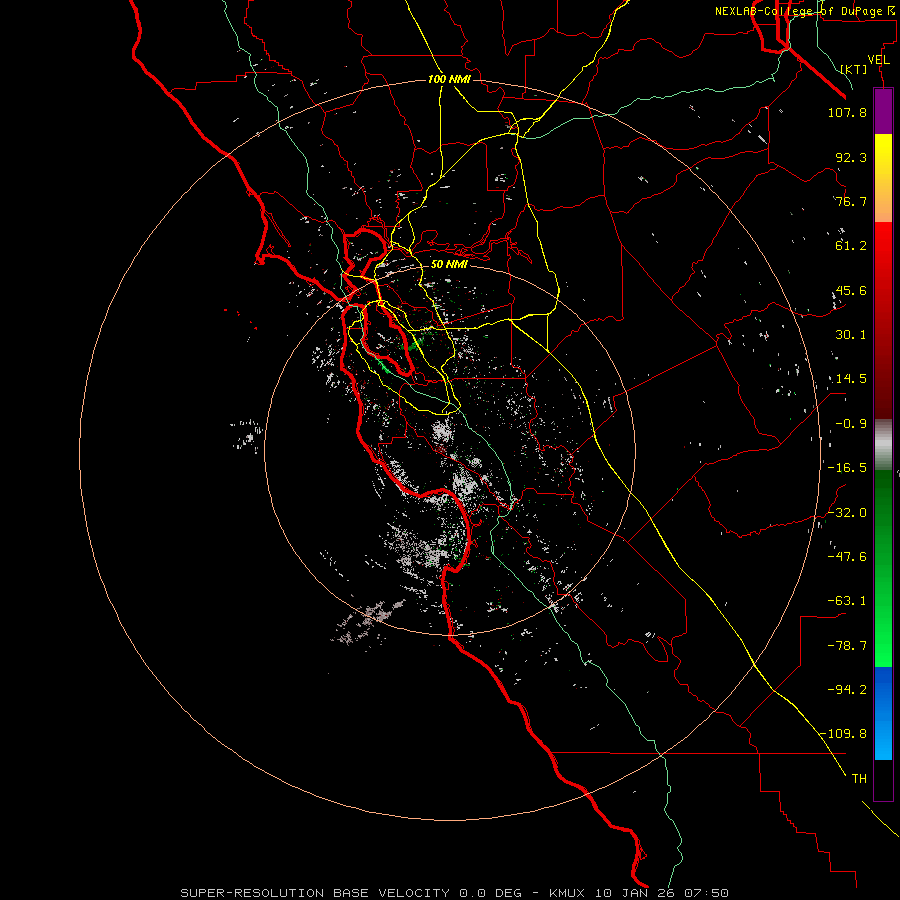
Task: Click the -32.0 velocity scale value
Action: (x=847, y=513)
